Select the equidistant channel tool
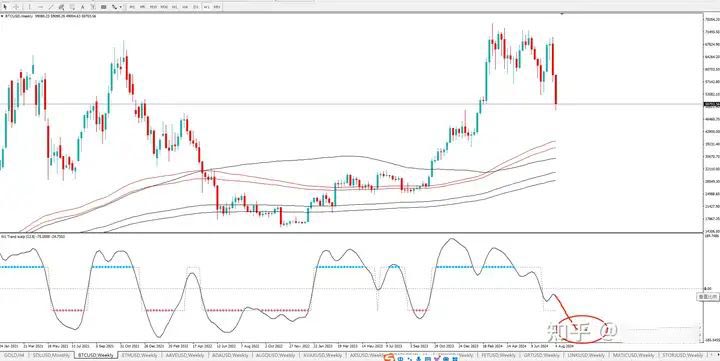 pyautogui.click(x=62, y=7)
